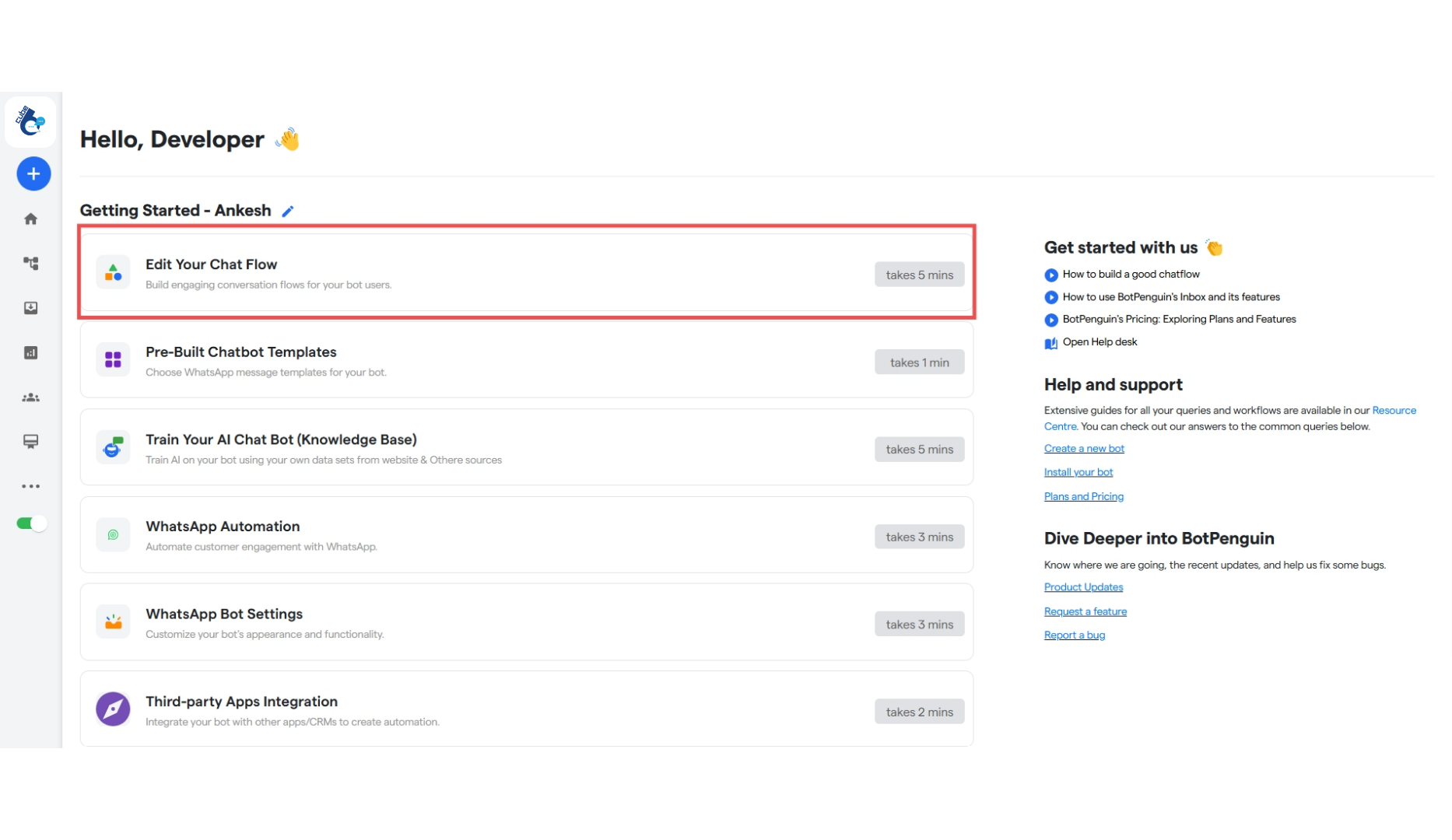
Task: Open the inbox download sidebar icon
Action: (x=31, y=308)
